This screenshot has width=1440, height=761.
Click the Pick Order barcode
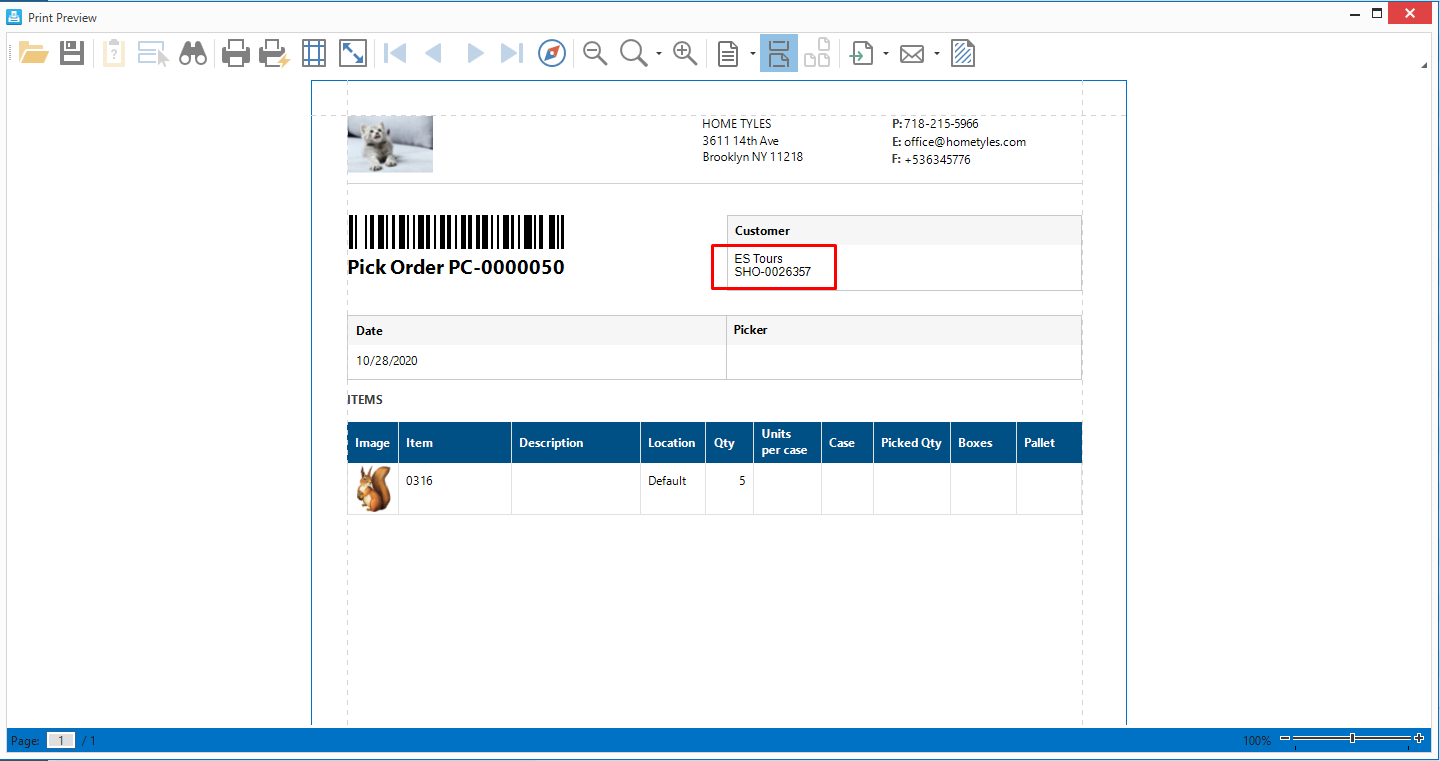tap(456, 232)
